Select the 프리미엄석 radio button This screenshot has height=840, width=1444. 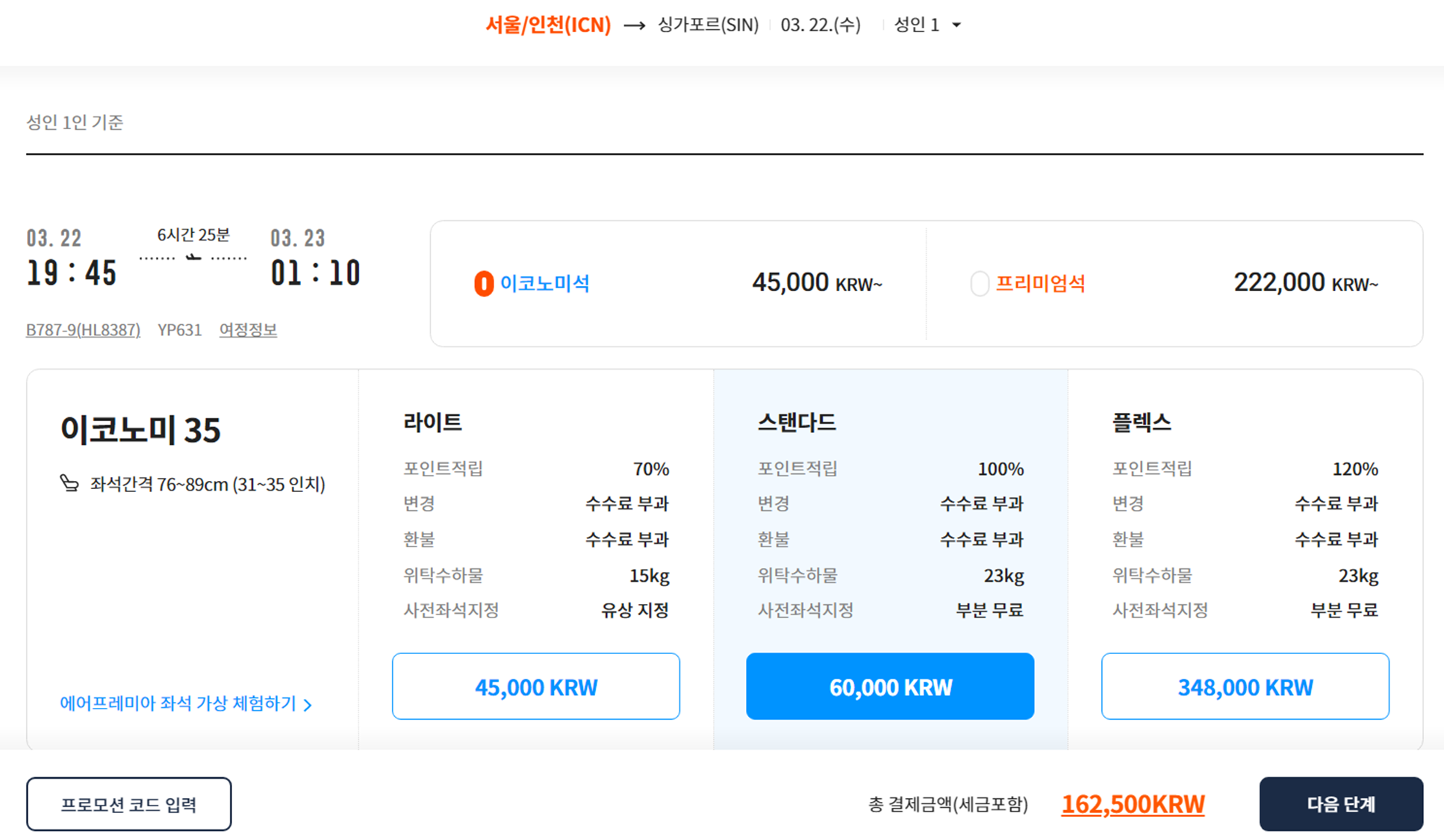[979, 284]
